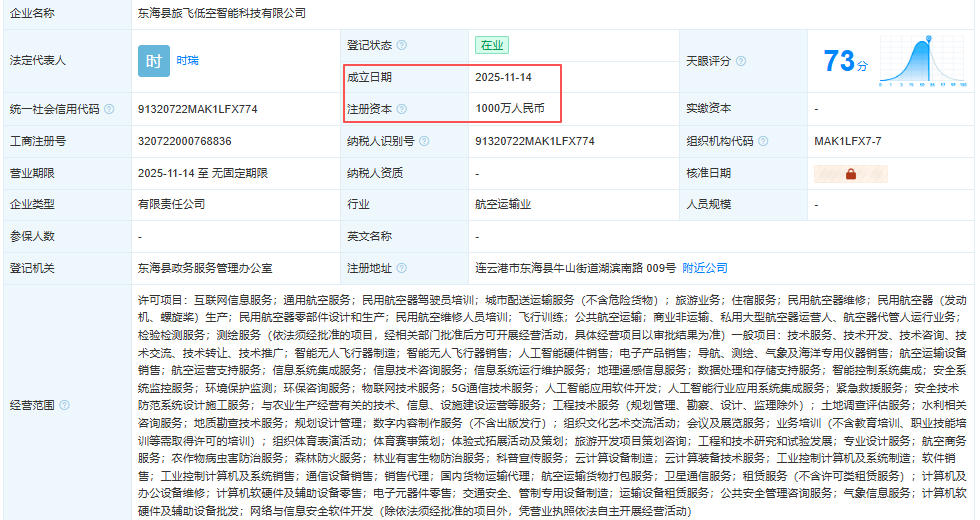Click help icon beside 登记状态
This screenshot has width=980, height=520.
tap(401, 45)
